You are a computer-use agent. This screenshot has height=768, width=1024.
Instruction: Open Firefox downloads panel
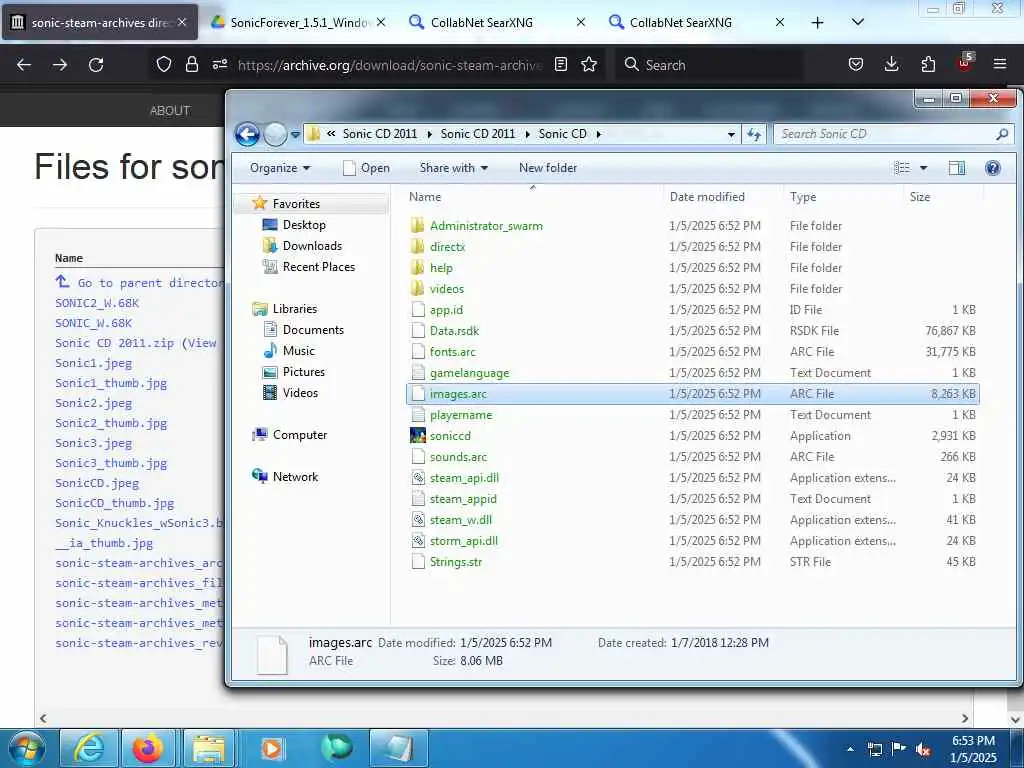click(x=891, y=64)
